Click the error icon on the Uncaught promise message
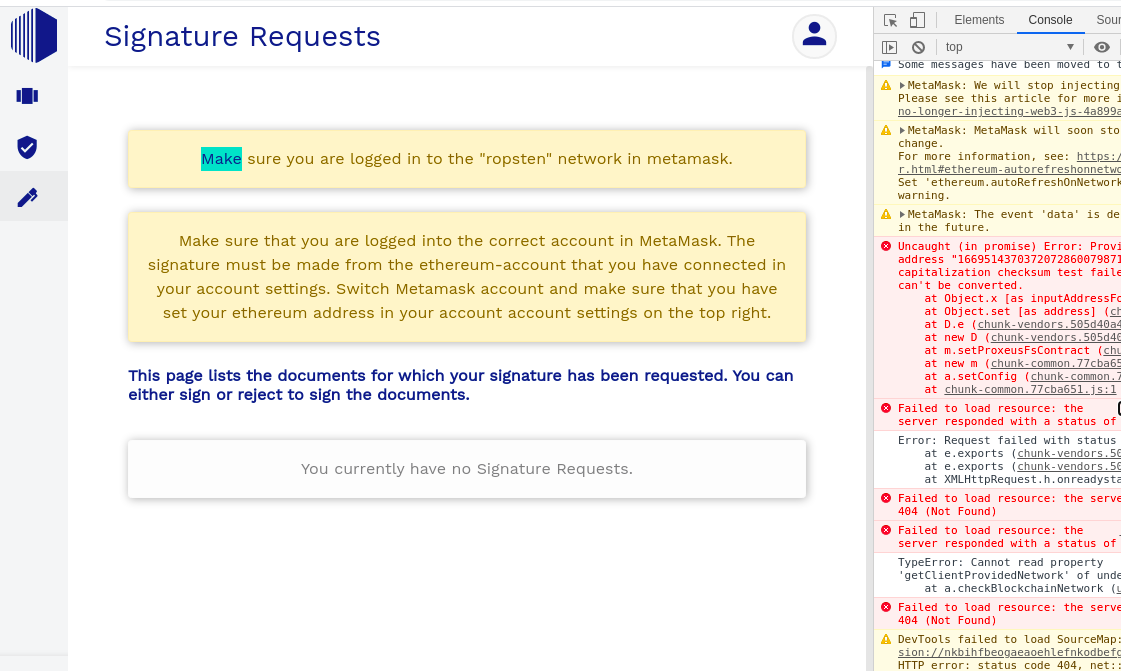This screenshot has width=1121, height=671. click(886, 247)
